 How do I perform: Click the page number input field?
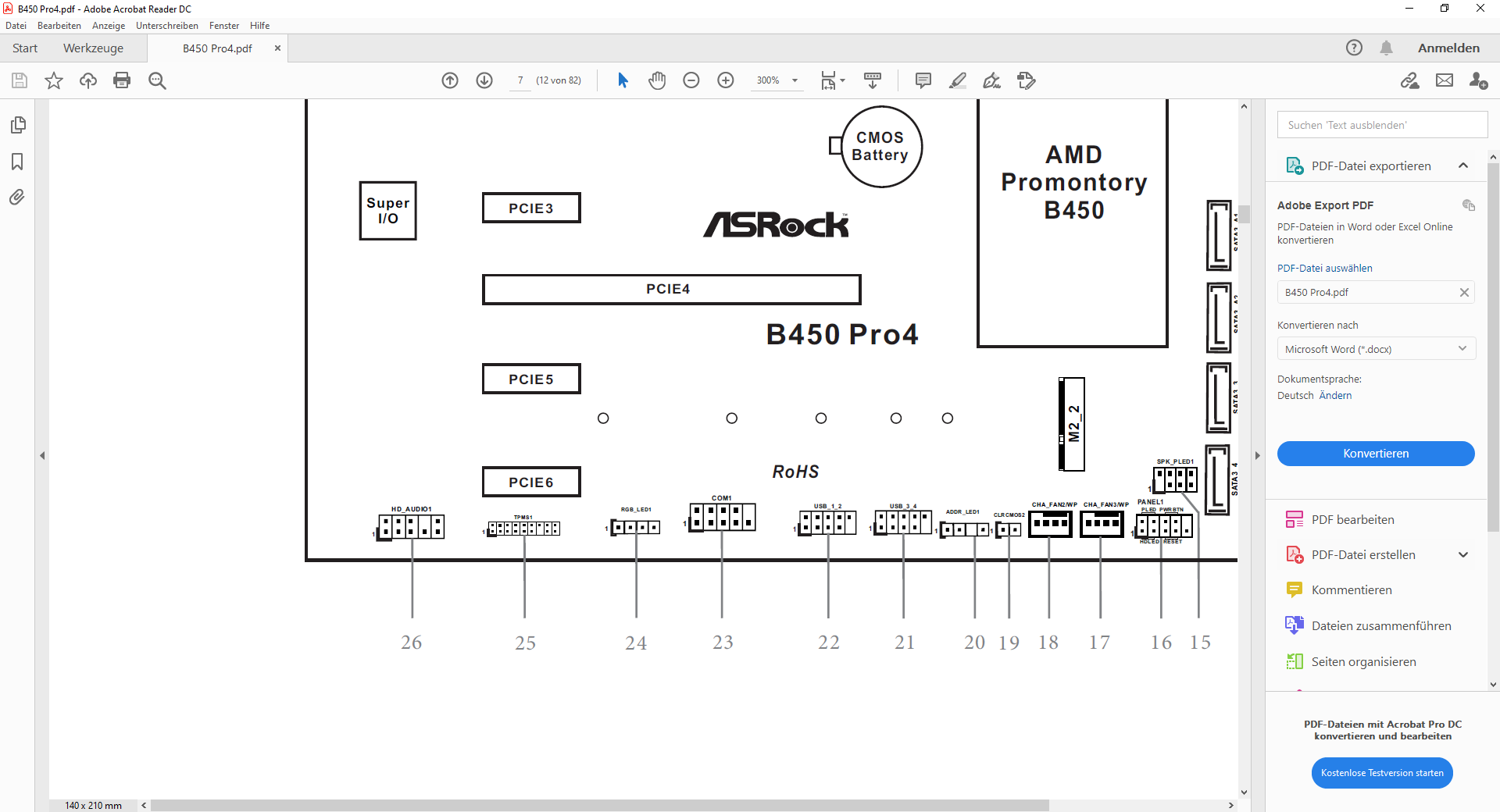click(x=520, y=80)
